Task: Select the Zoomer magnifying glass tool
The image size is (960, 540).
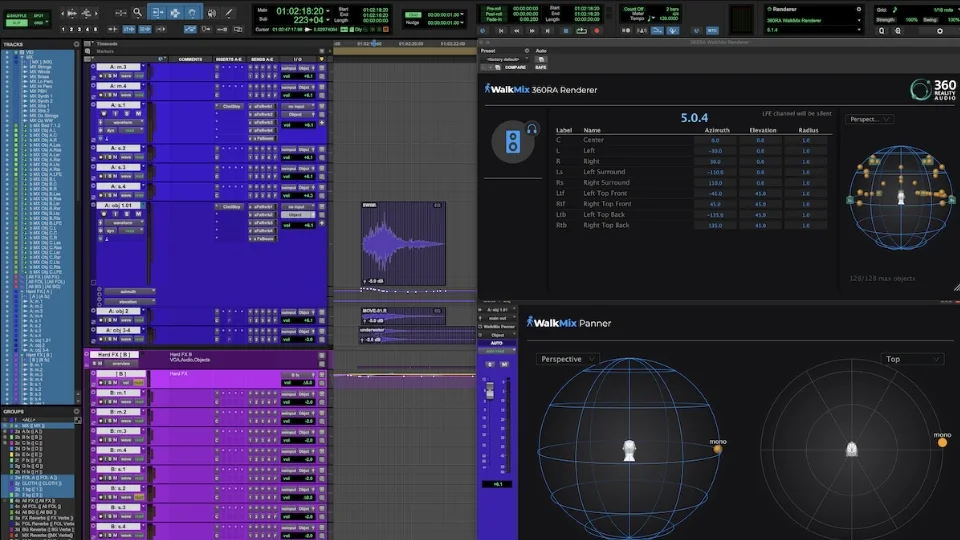Action: pyautogui.click(x=137, y=13)
